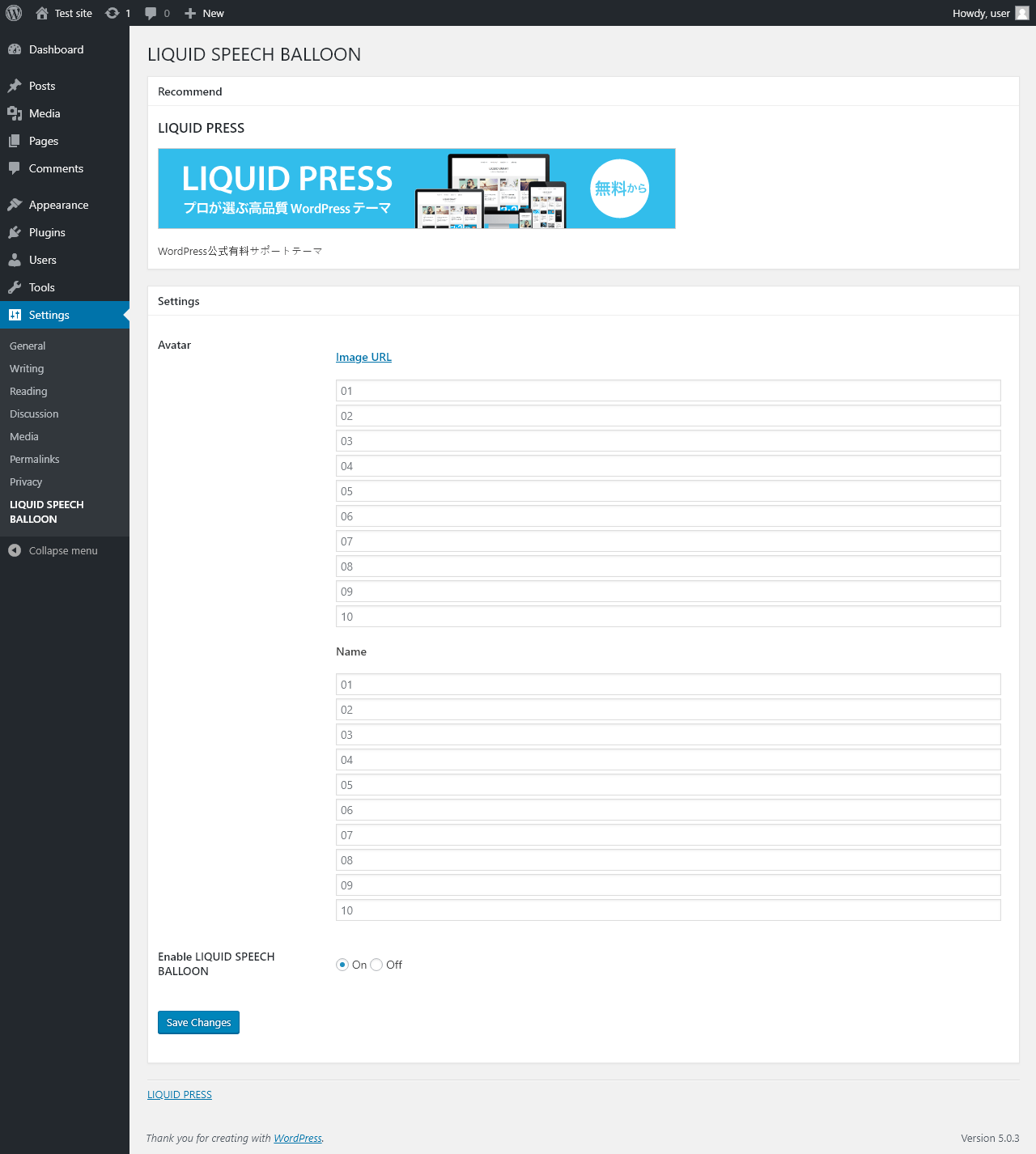The height and width of the screenshot is (1154, 1036).
Task: Go to the Plugins menu label
Action: (x=47, y=232)
